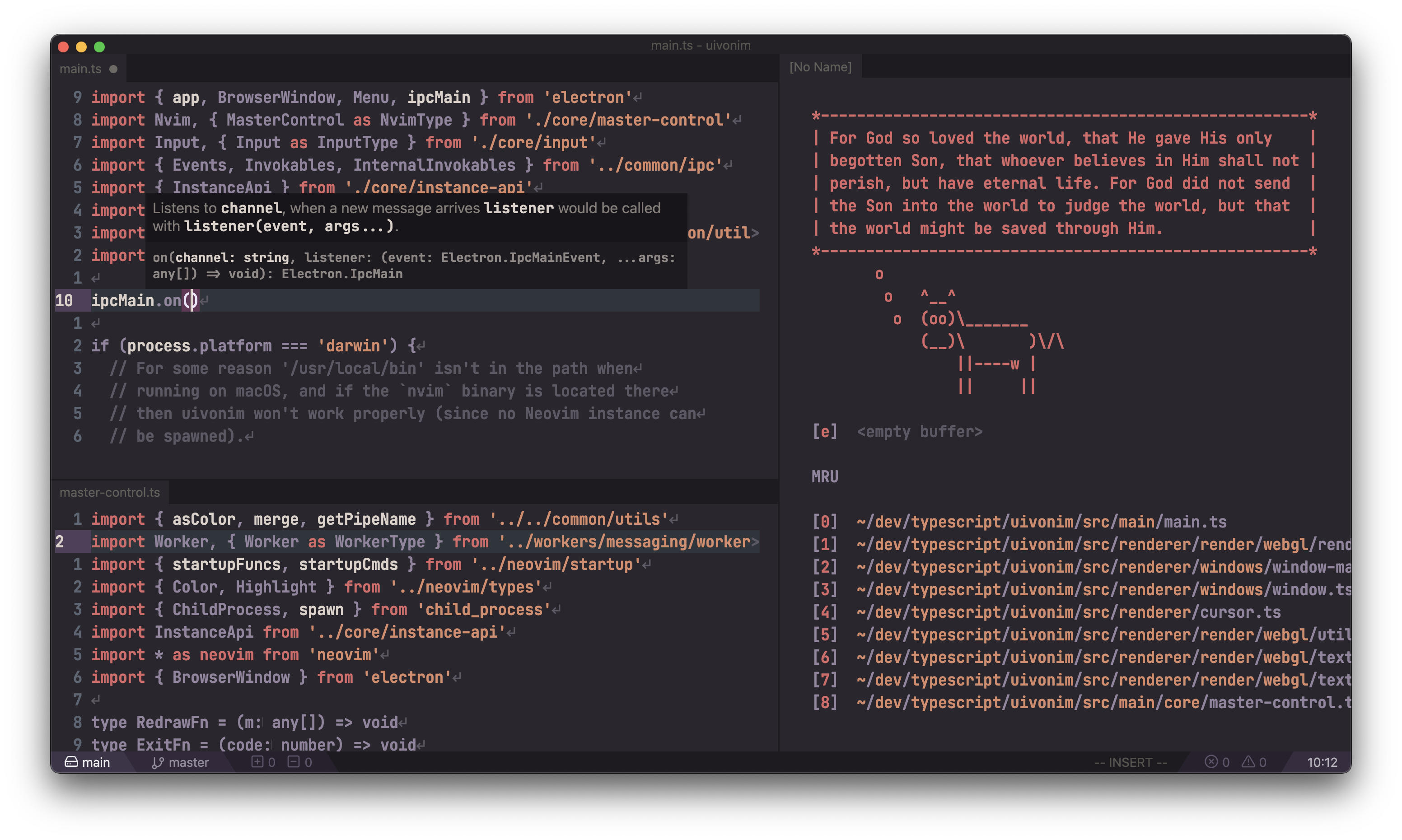Click '../common/ipc' import path
Image resolution: width=1402 pixels, height=840 pixels.
tap(655, 165)
